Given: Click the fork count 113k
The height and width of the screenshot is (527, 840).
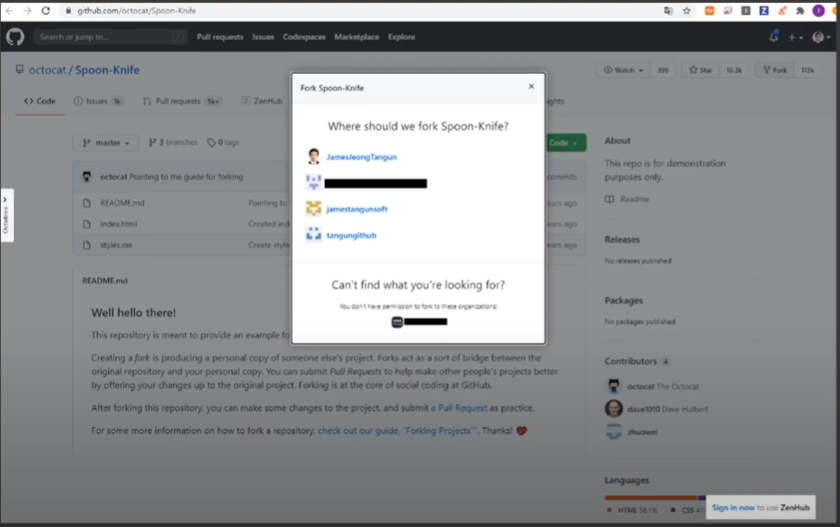Looking at the screenshot, I should [x=807, y=70].
